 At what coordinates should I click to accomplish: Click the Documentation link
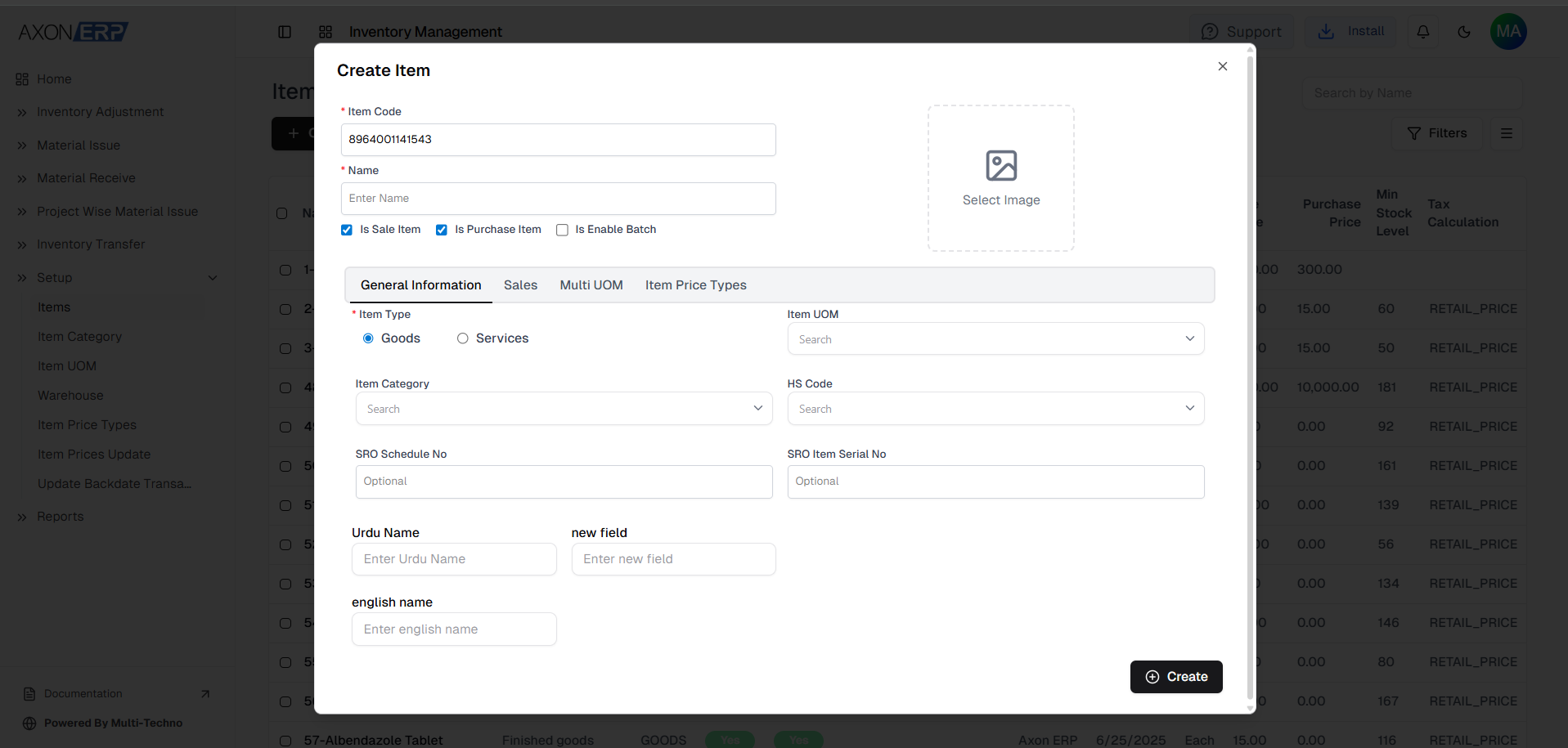coord(83,694)
